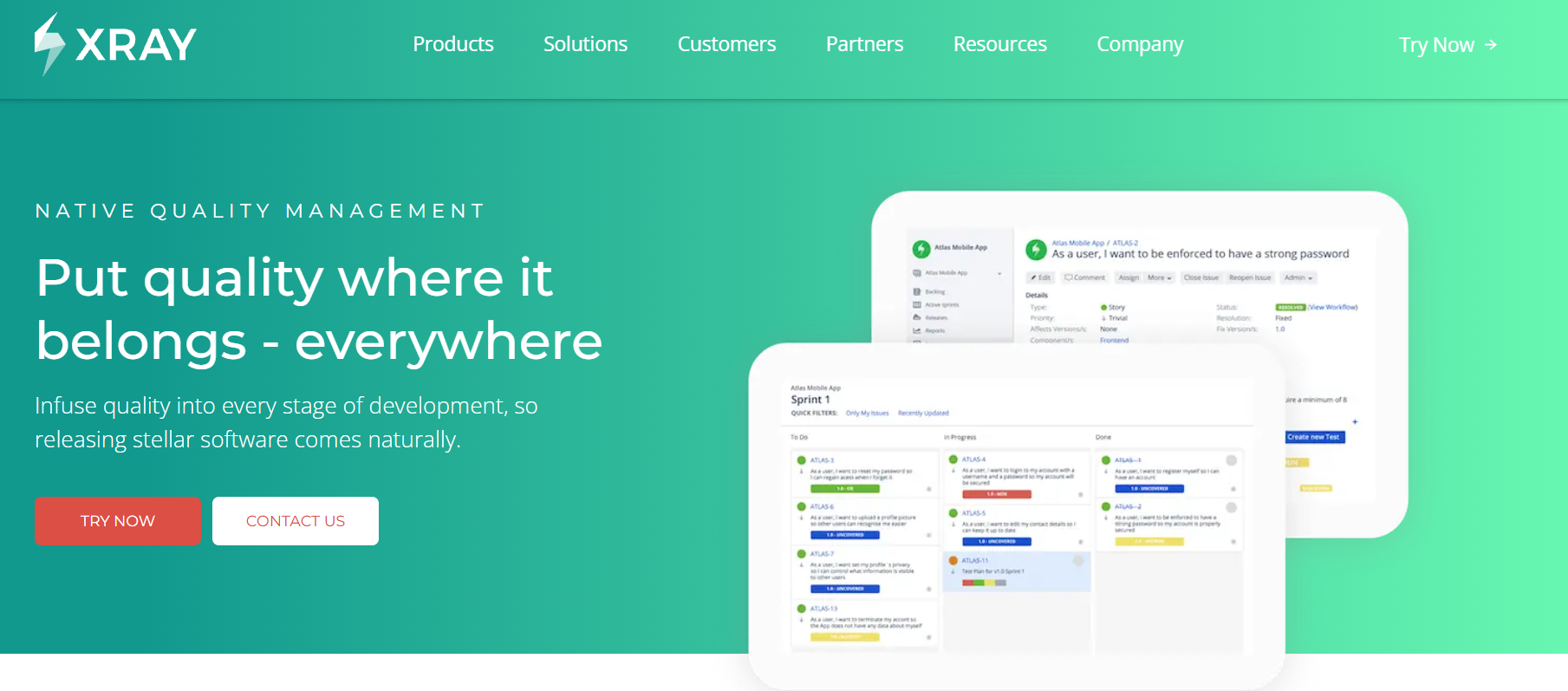1568x691 pixels.
Task: Click the ATLAS-11 test plan card
Action: pos(1016,572)
